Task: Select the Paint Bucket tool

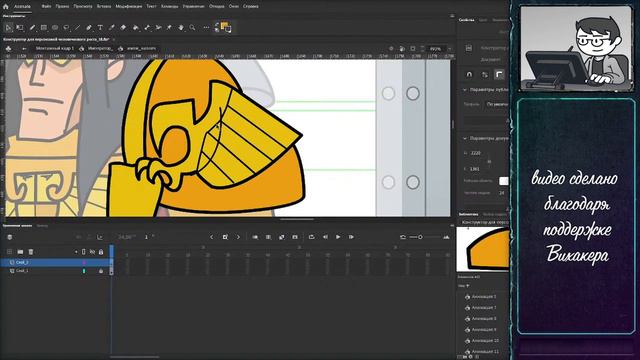Action: pyautogui.click(x=136, y=27)
